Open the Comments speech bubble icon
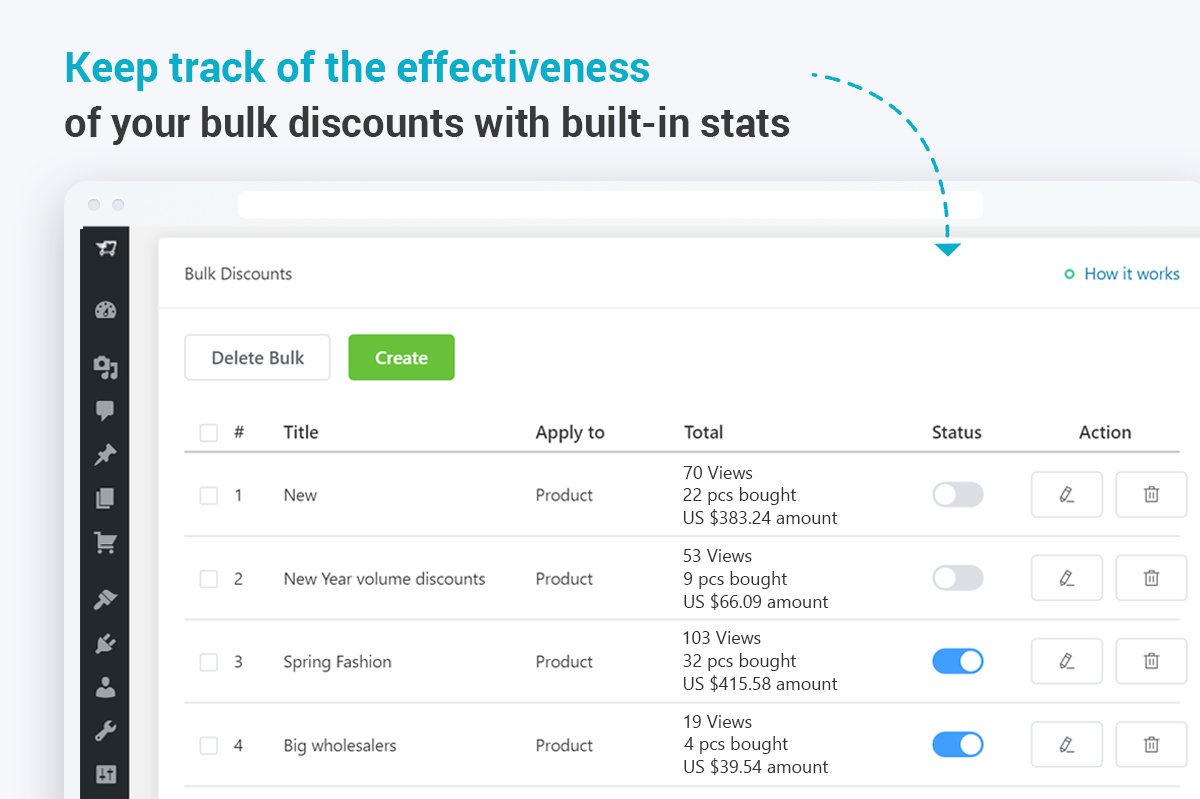Screen dimensions: 1200x799 click(105, 410)
